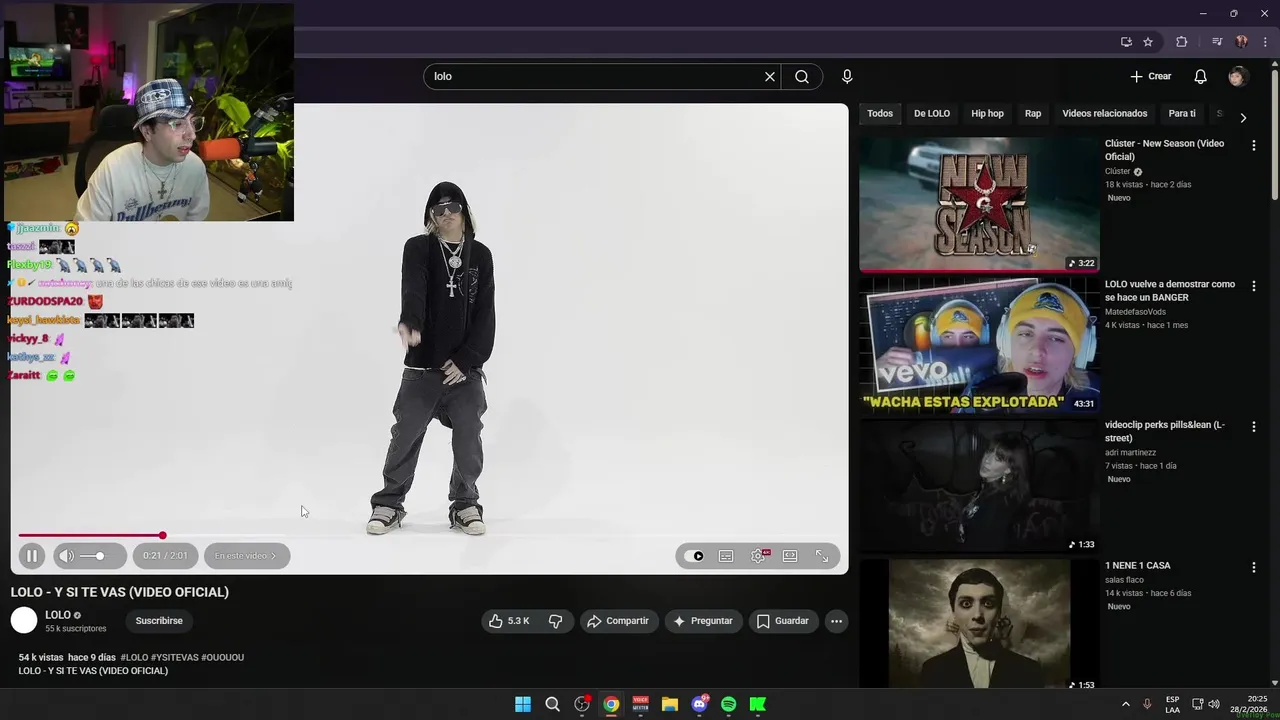Viewport: 1280px width, 720px height.
Task: Start voice search with the microphone icon
Action: pyautogui.click(x=847, y=76)
